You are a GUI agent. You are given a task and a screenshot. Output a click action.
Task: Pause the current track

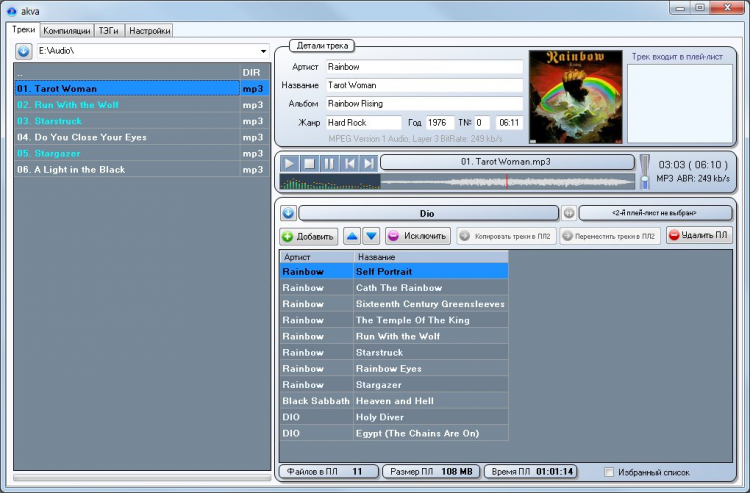[329, 164]
